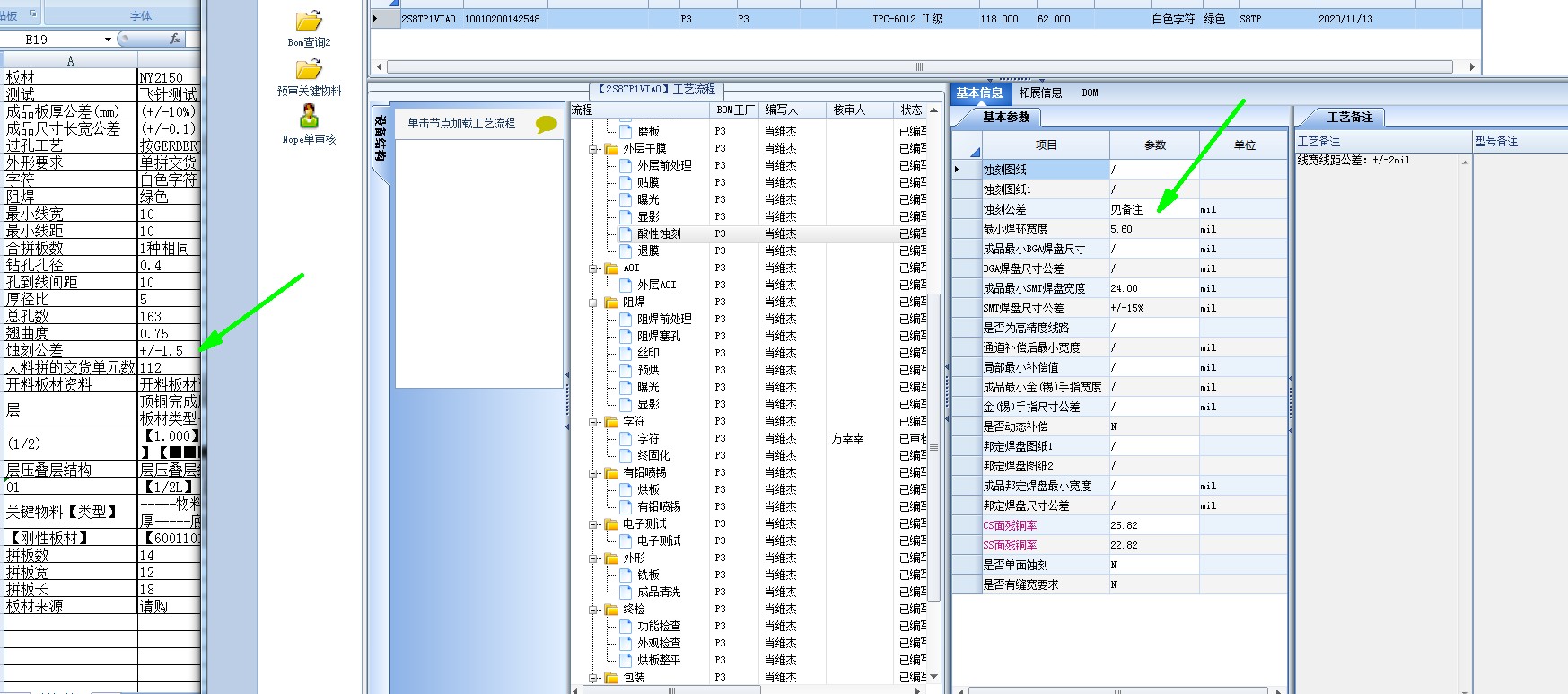Screen dimensions: 1568x694
Task: Click the fx insert function icon
Action: point(174,39)
